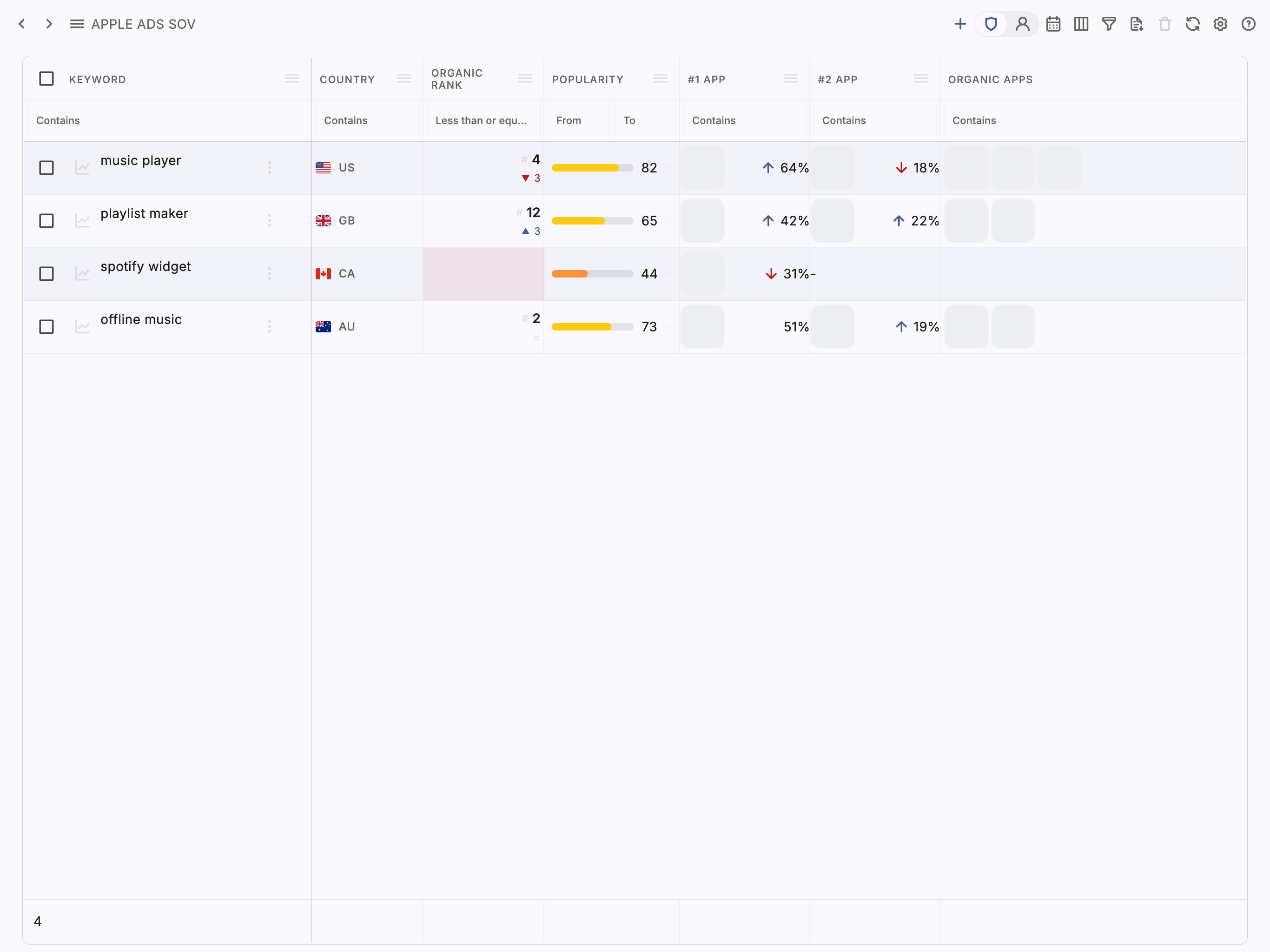1270x952 pixels.
Task: Open settings gear icon
Action: point(1221,24)
